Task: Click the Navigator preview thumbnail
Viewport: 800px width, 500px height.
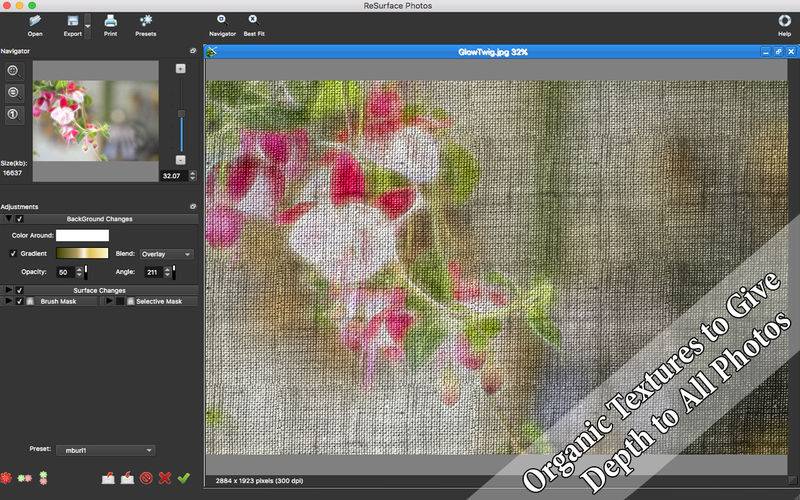Action: (x=96, y=121)
